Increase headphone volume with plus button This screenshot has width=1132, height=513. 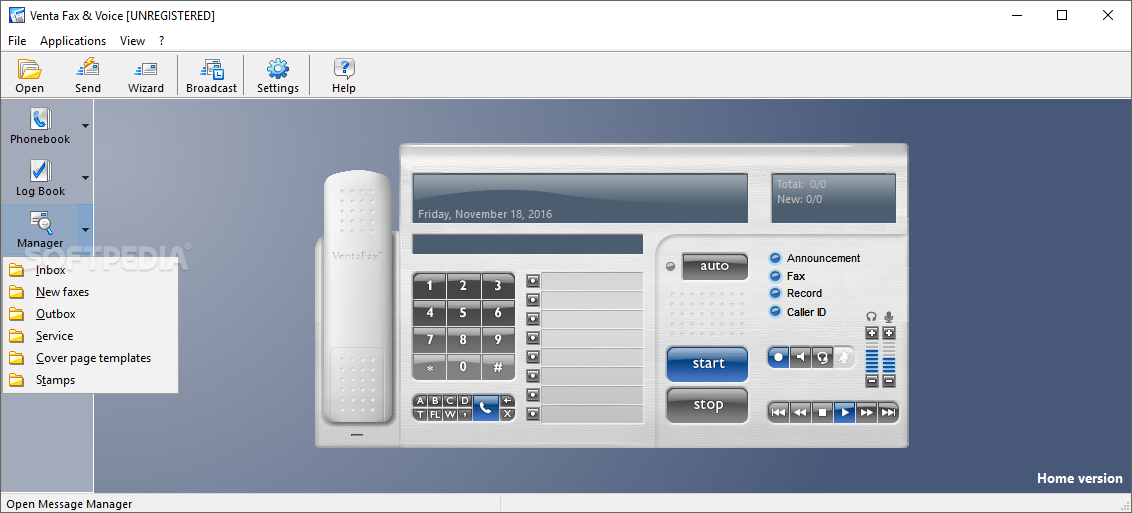pyautogui.click(x=871, y=333)
